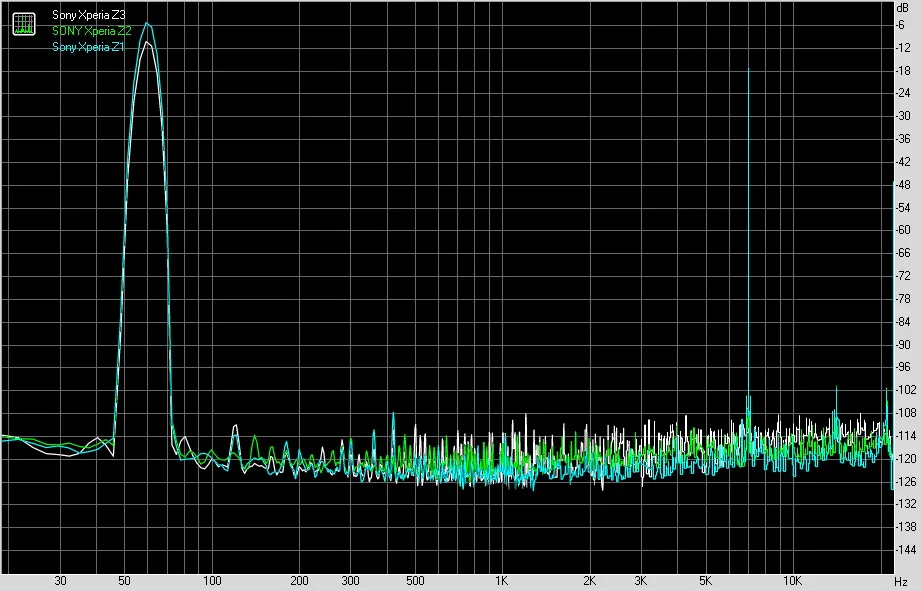Click the dB unit label
The image size is (921, 591).
tap(902, 8)
